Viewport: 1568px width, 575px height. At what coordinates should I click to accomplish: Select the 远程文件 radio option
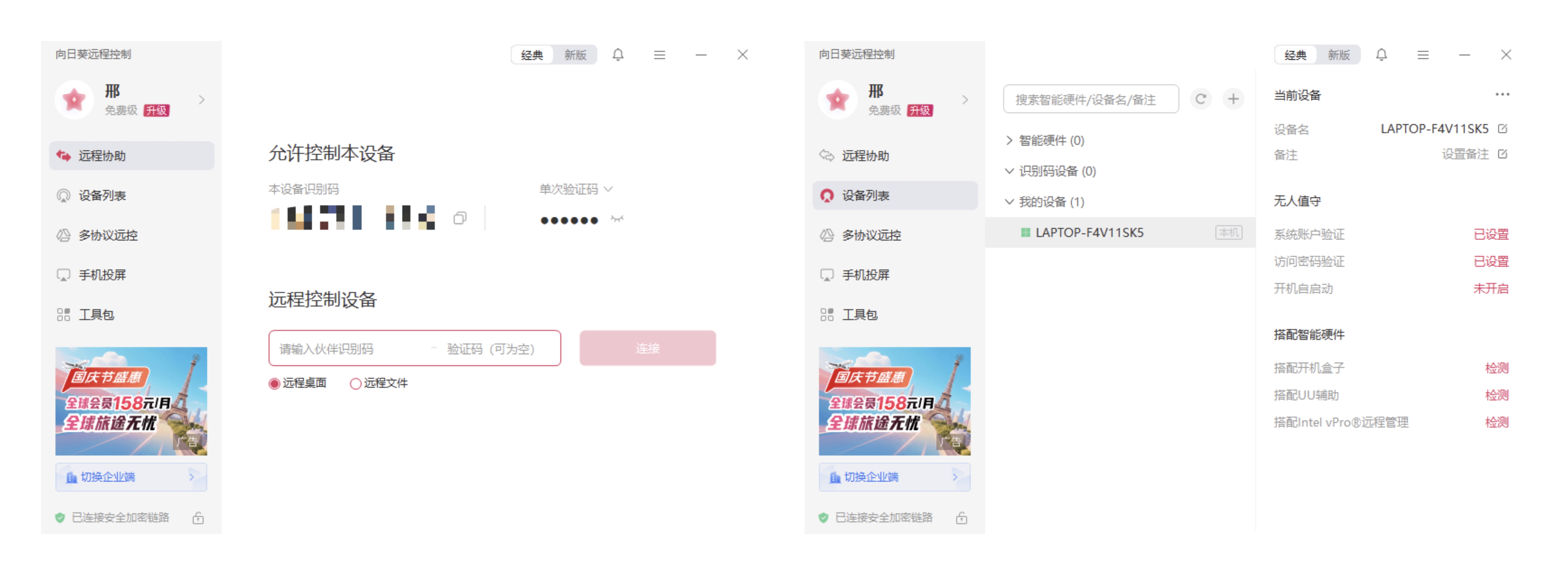(355, 383)
